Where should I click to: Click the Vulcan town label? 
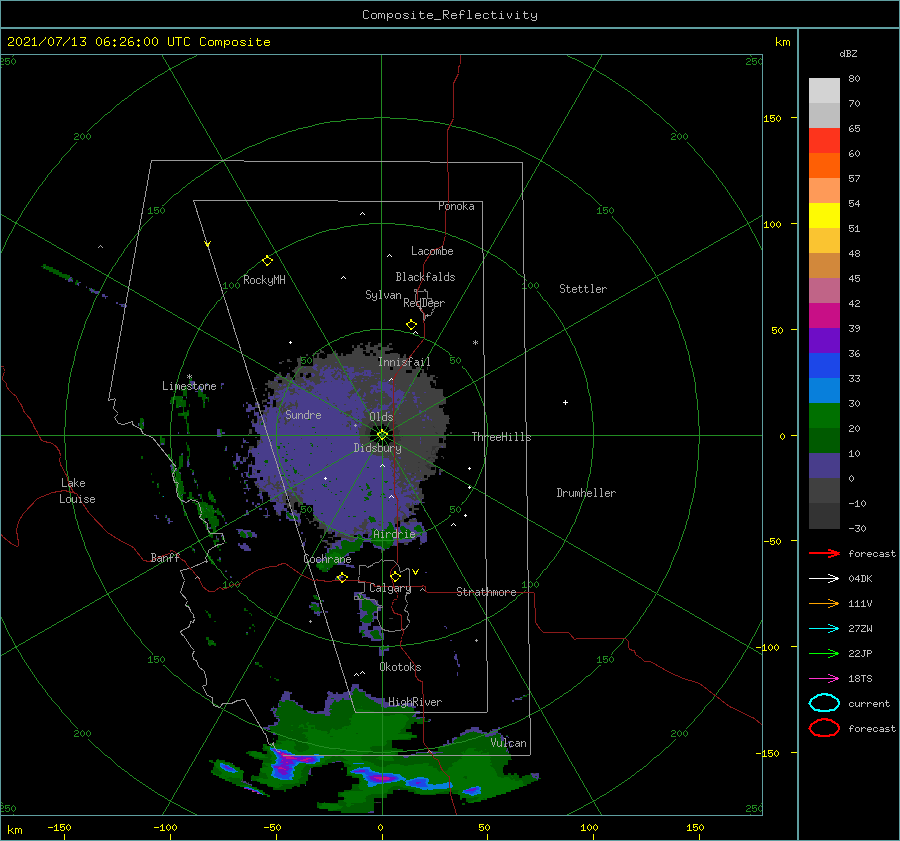[508, 743]
